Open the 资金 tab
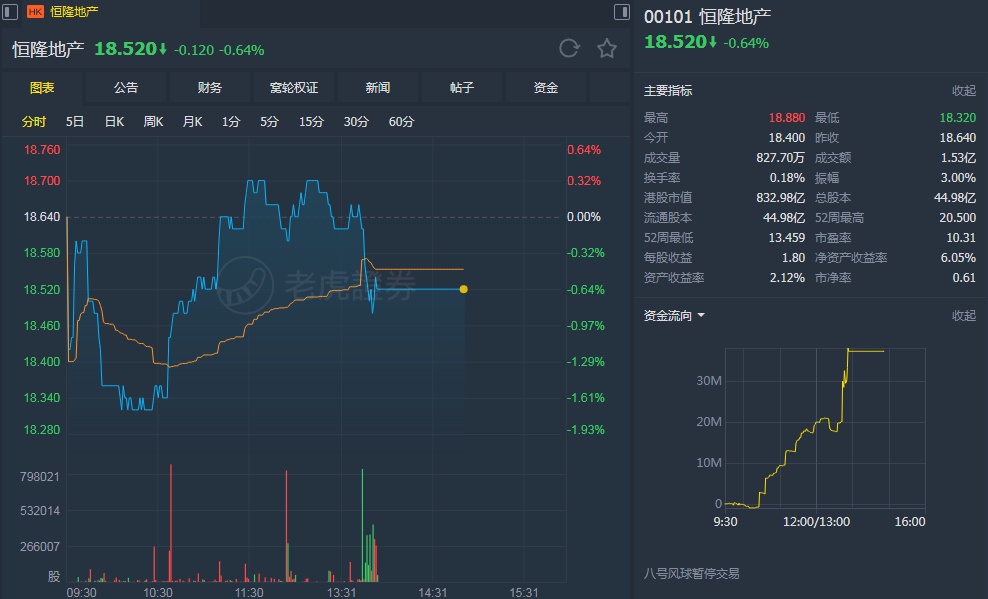 (x=546, y=88)
